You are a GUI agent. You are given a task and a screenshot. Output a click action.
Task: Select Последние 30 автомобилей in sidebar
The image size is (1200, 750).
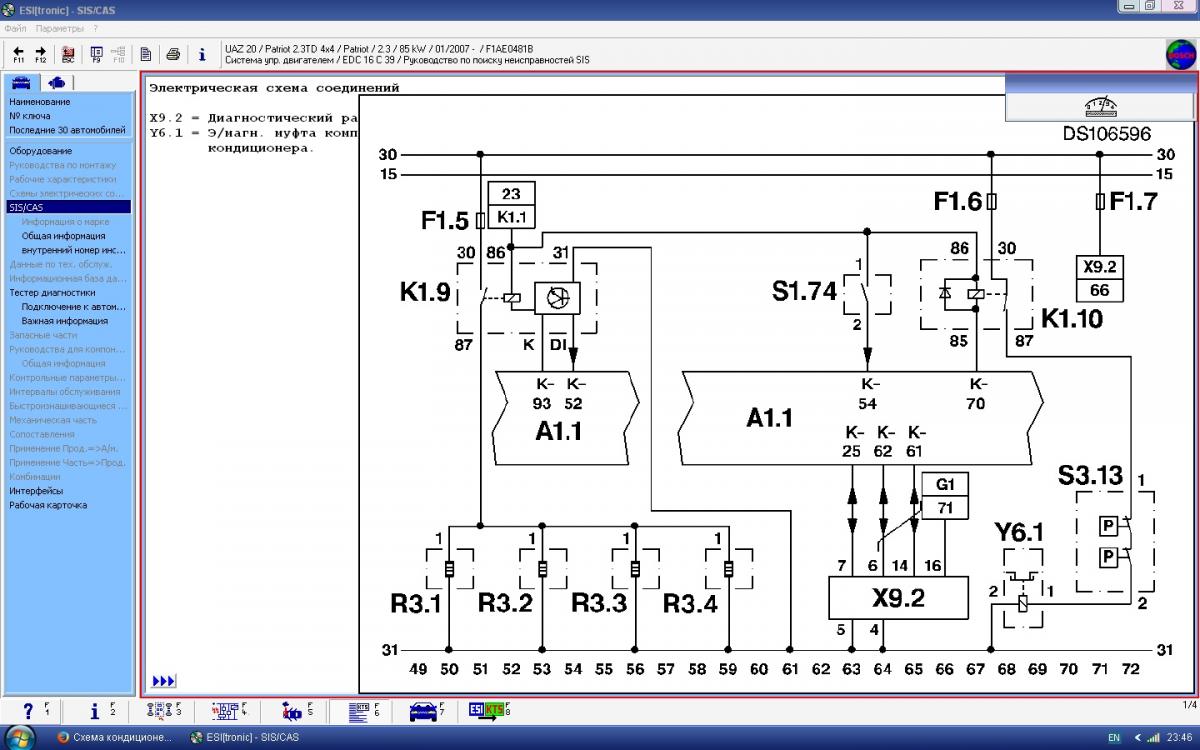point(67,130)
